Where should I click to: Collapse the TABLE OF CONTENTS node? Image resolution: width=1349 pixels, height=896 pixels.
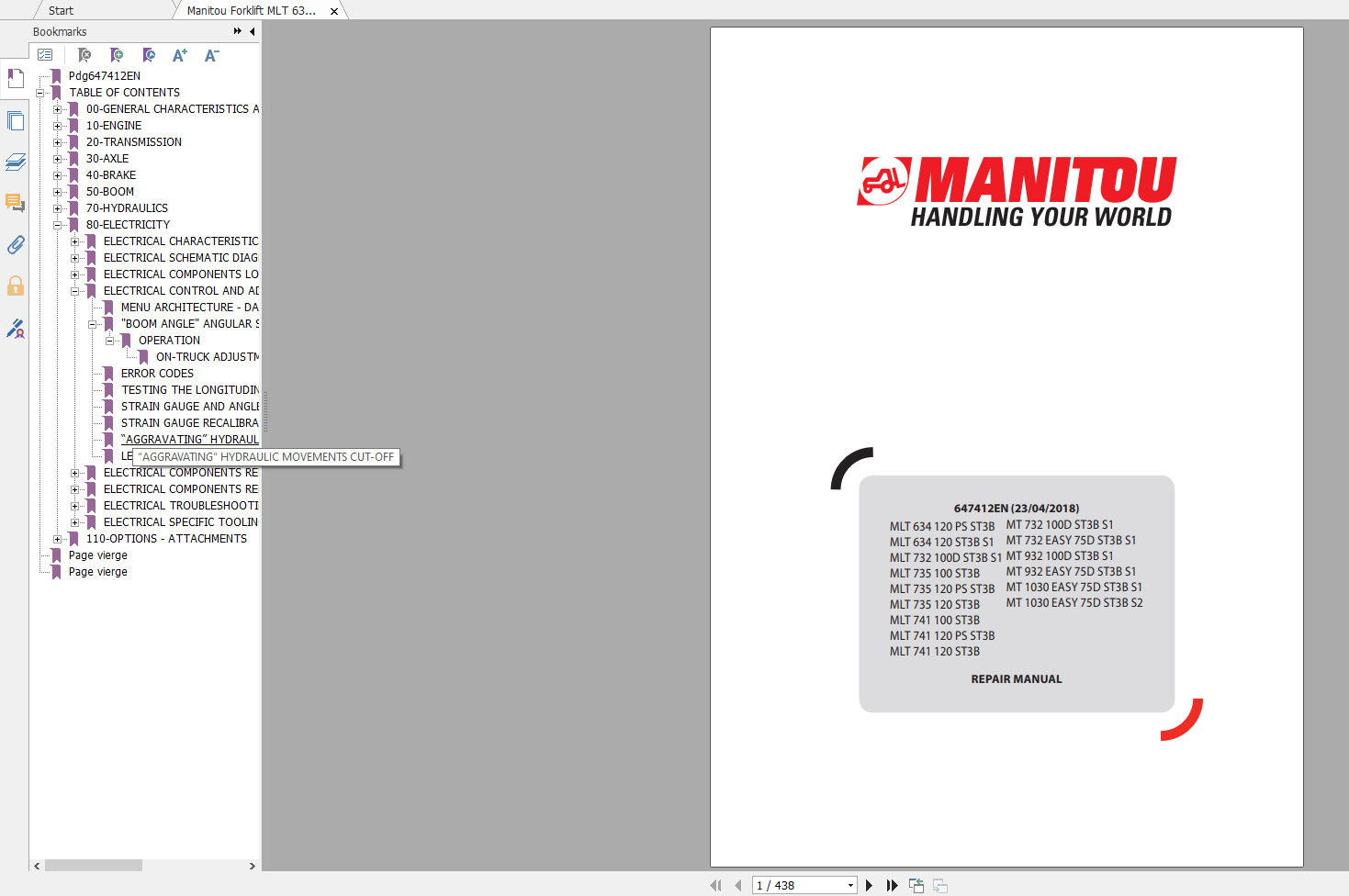(x=40, y=93)
